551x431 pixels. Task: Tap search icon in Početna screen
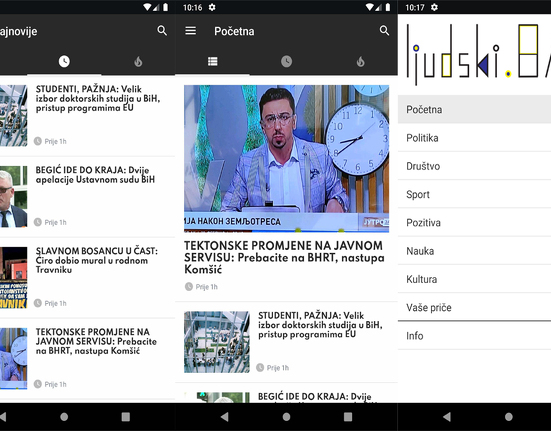pos(384,31)
